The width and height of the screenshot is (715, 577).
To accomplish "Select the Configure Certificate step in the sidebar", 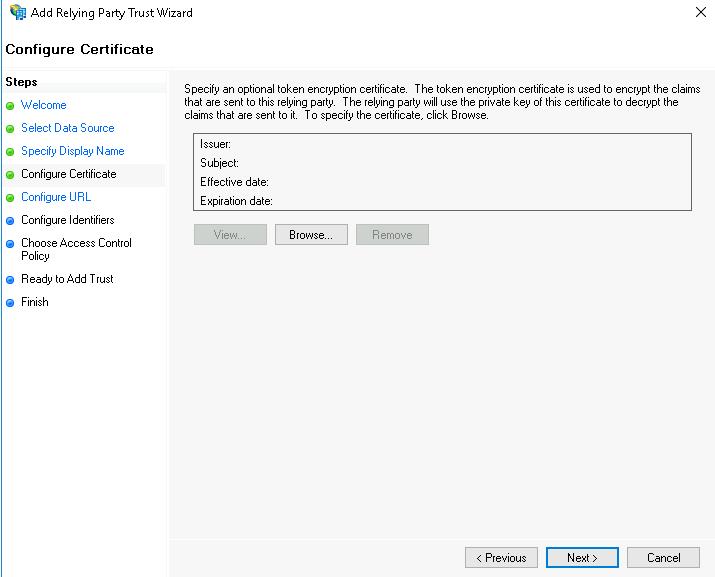I will tap(68, 174).
